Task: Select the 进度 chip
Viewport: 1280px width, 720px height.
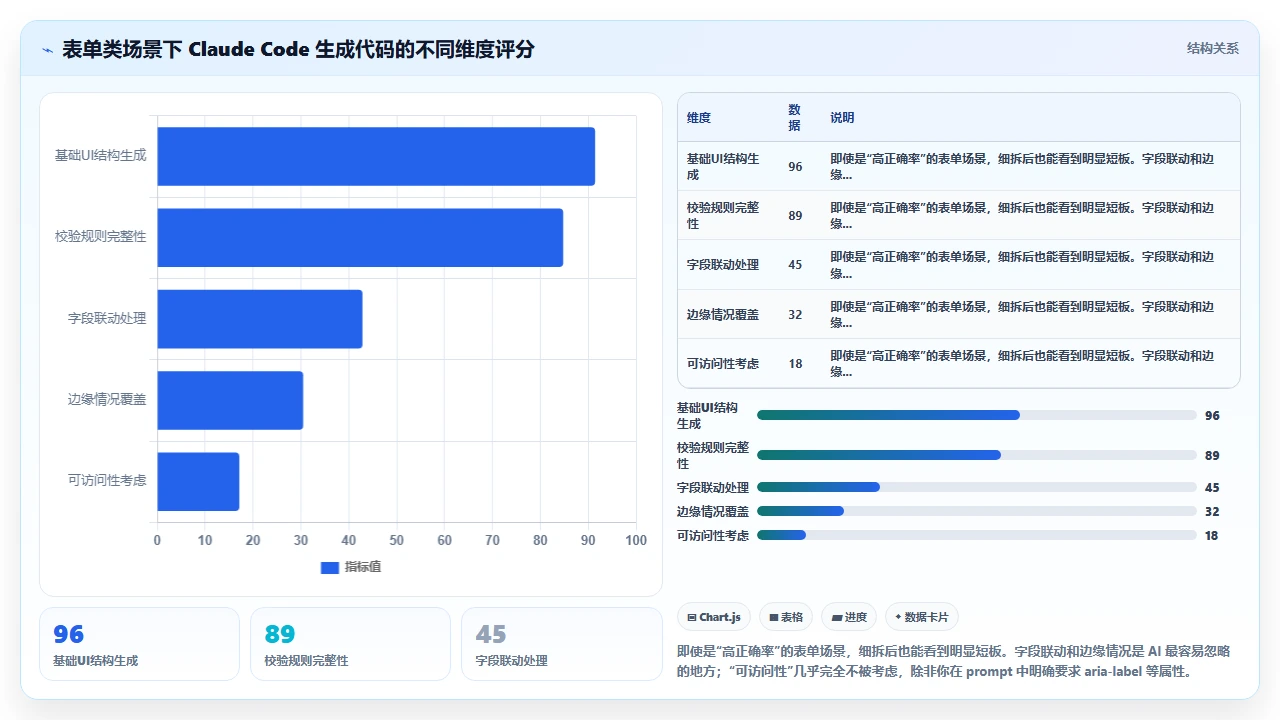Action: 850,617
